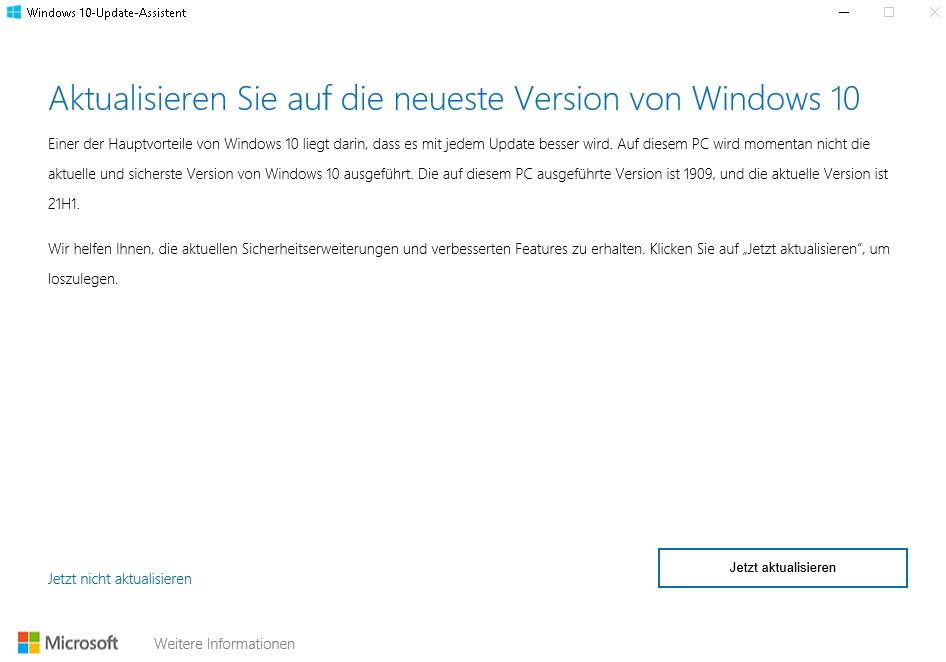
Task: Choose the "Jetzt nicht aktualisieren" link
Action: [x=119, y=579]
